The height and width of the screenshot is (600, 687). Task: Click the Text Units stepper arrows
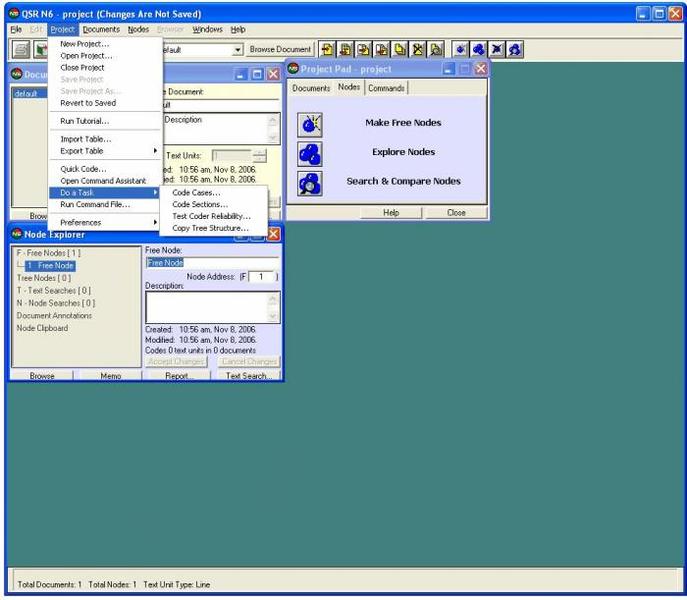point(259,156)
